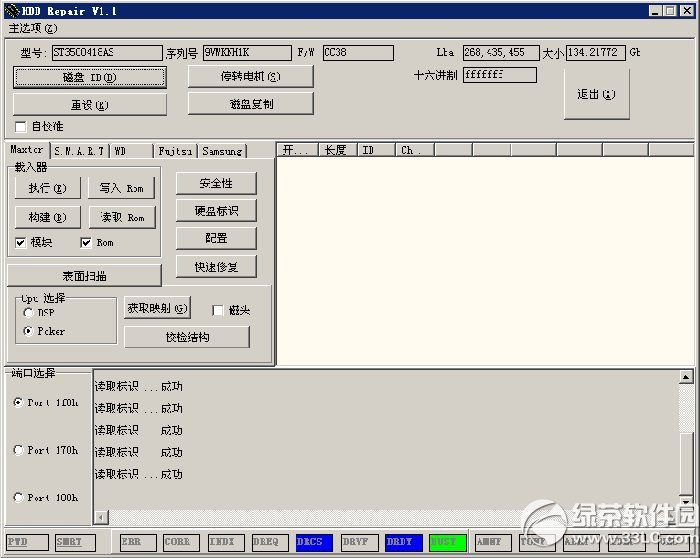Click the 停转电机 (S) button
The image size is (700, 558).
tap(251, 77)
